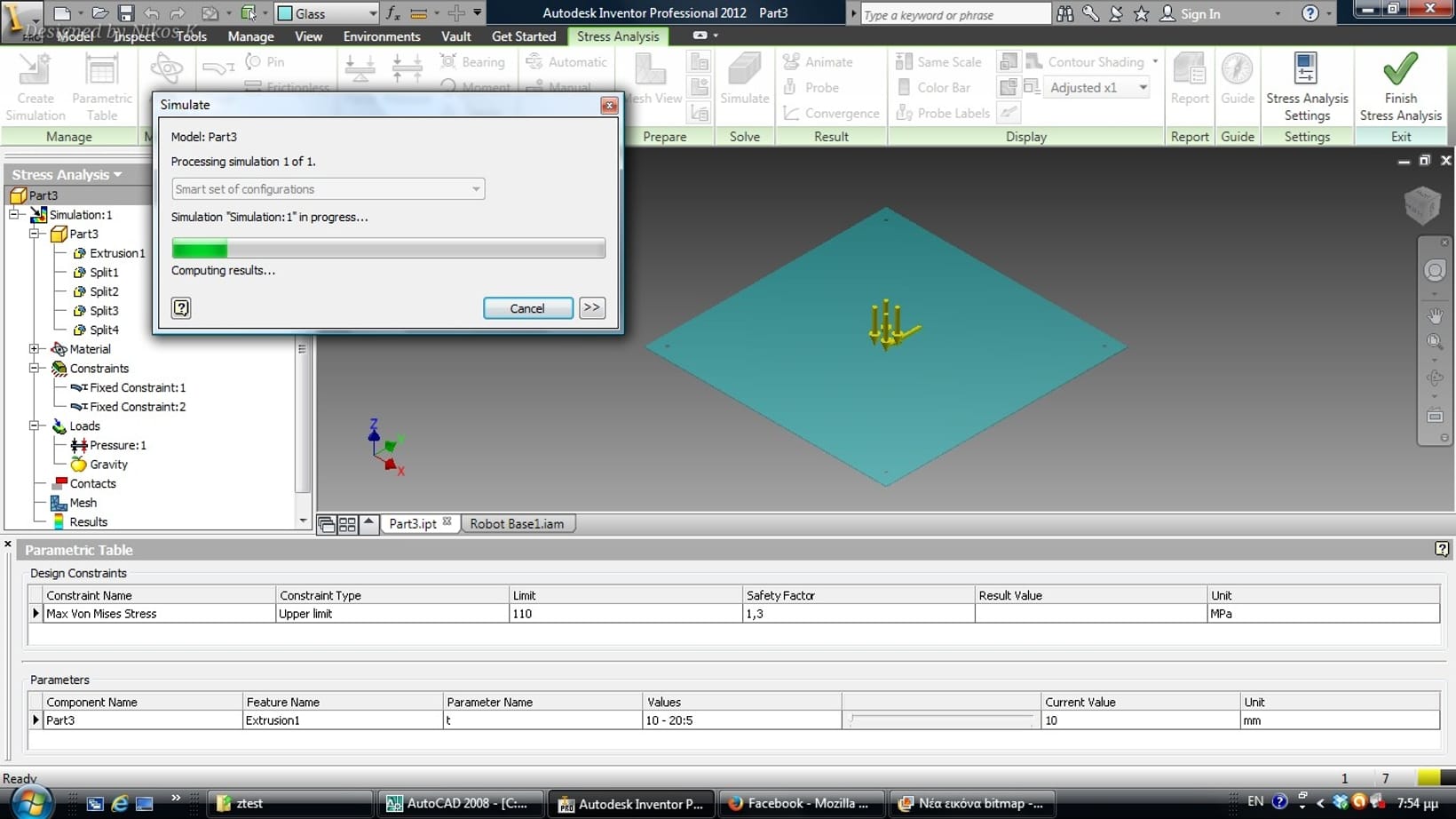Click the Mesh node in browser
The image size is (1456, 819).
[83, 503]
